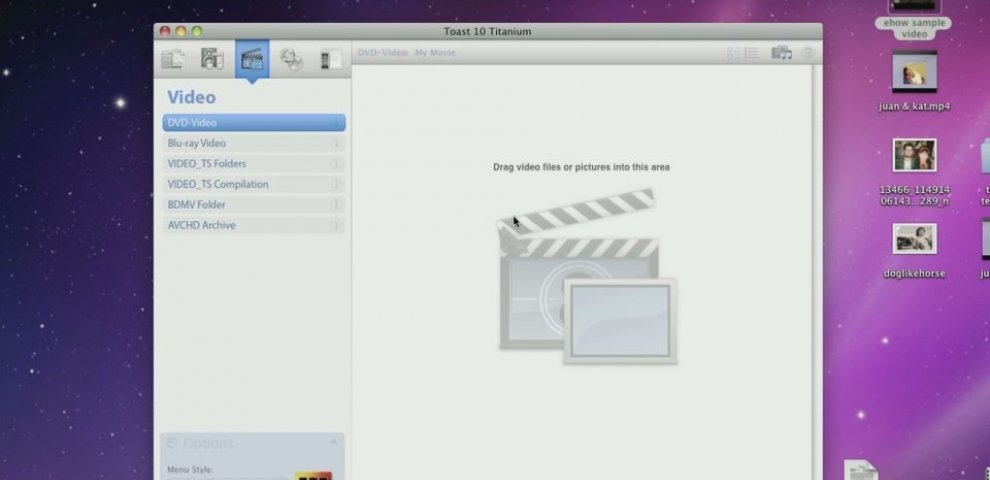Viewport: 990px width, 480px height.
Task: Click the Video heading in the sidebar
Action: point(191,97)
